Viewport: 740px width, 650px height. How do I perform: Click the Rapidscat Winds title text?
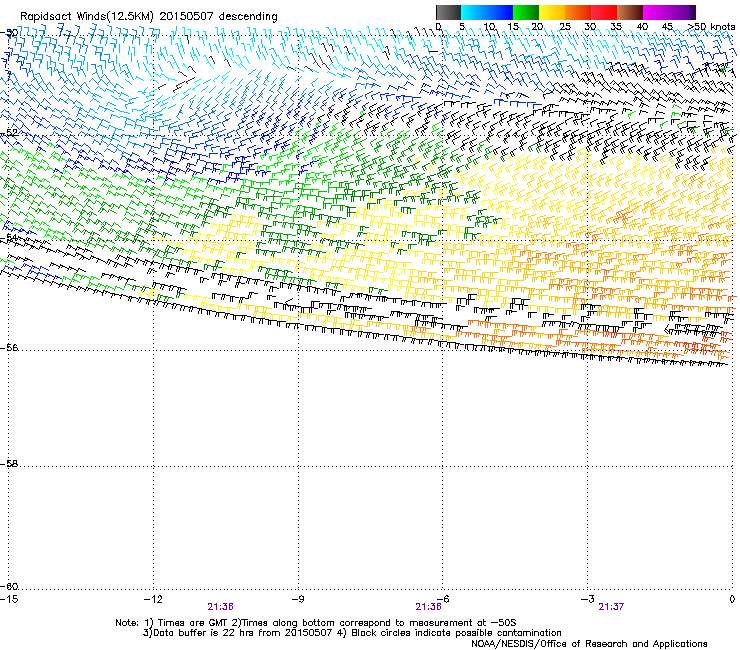[148, 16]
